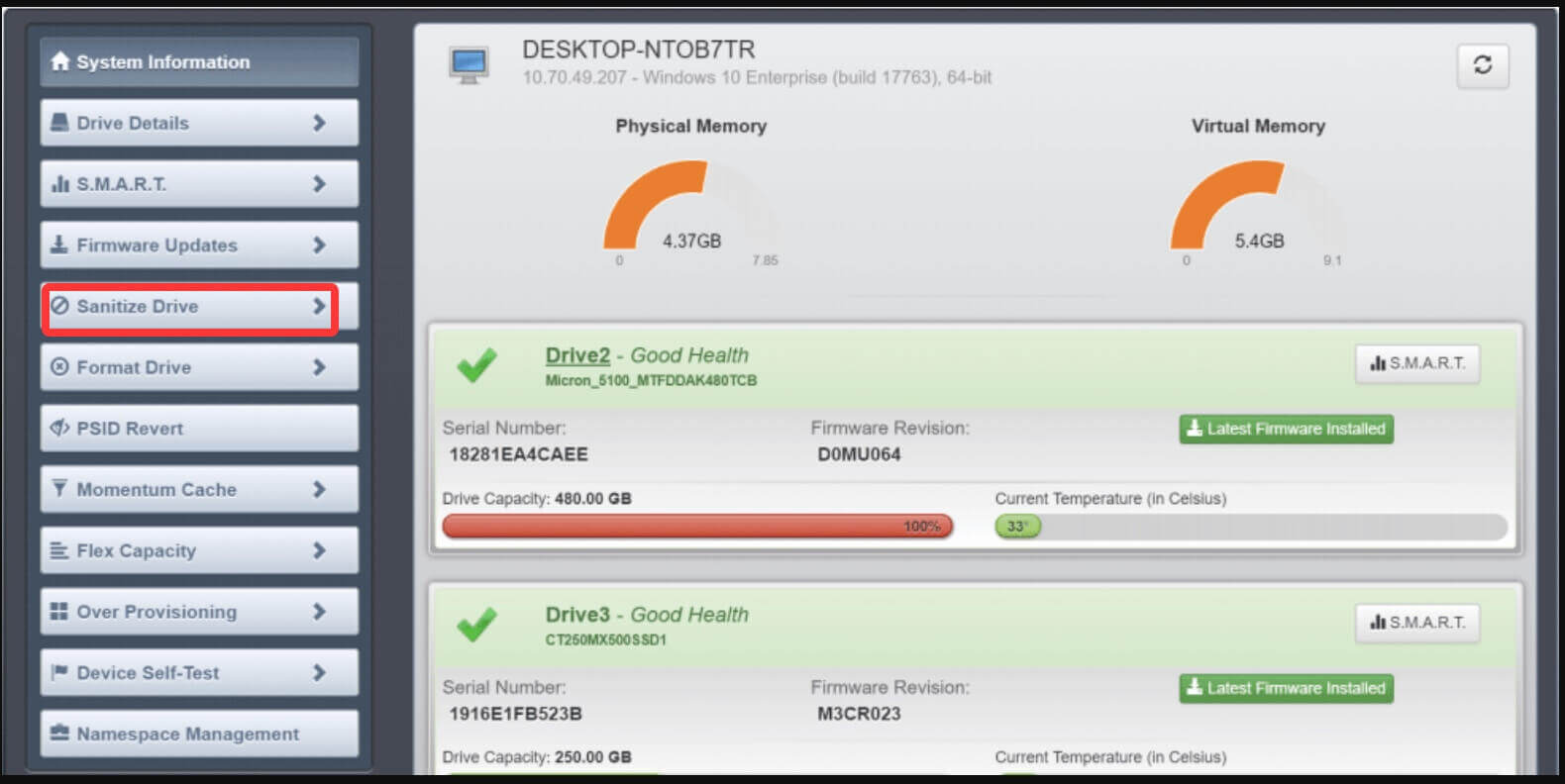1565x784 pixels.
Task: Select the Format Drive menu item
Action: 199,367
